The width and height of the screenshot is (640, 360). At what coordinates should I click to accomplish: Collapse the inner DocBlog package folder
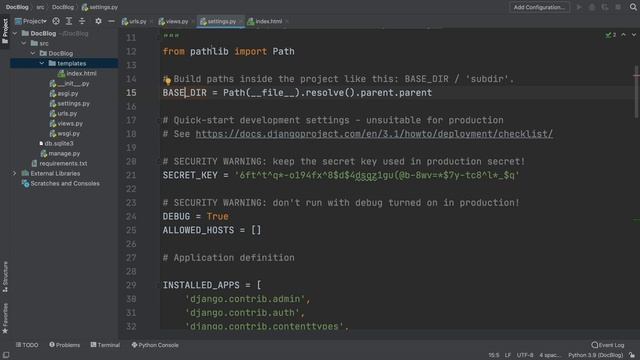33,53
